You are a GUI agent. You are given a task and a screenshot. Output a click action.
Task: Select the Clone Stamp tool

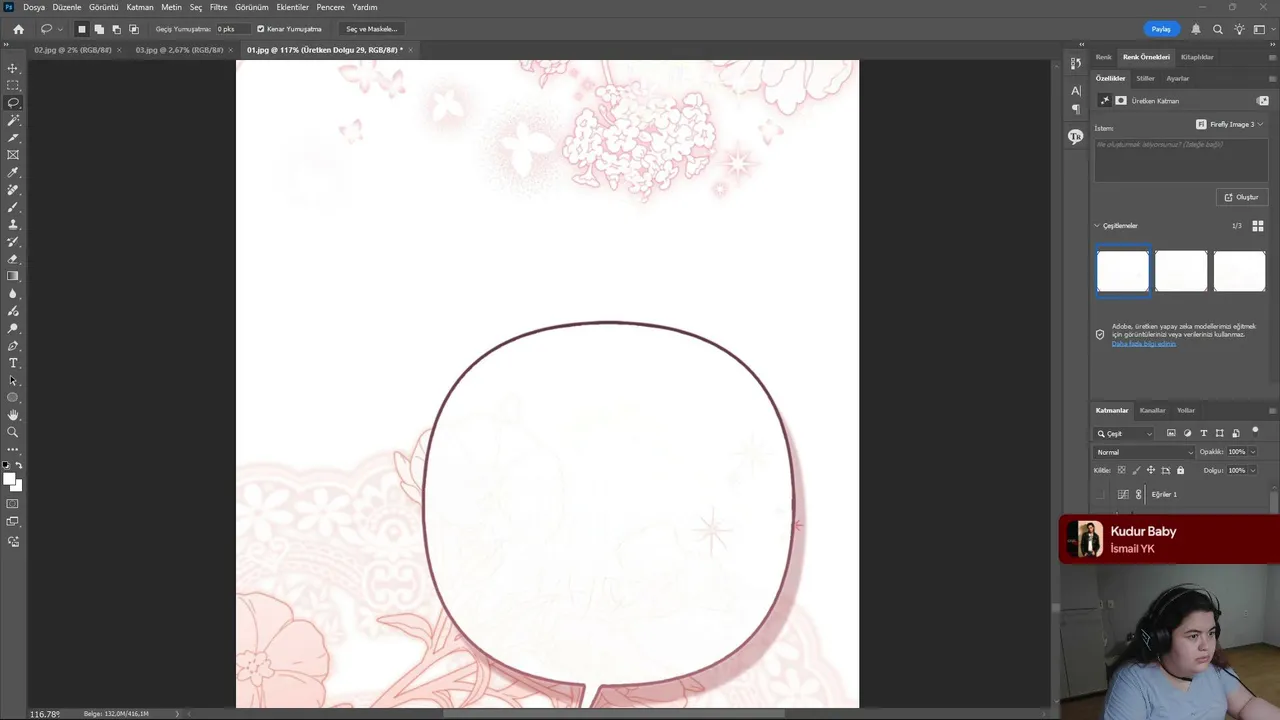(13, 224)
